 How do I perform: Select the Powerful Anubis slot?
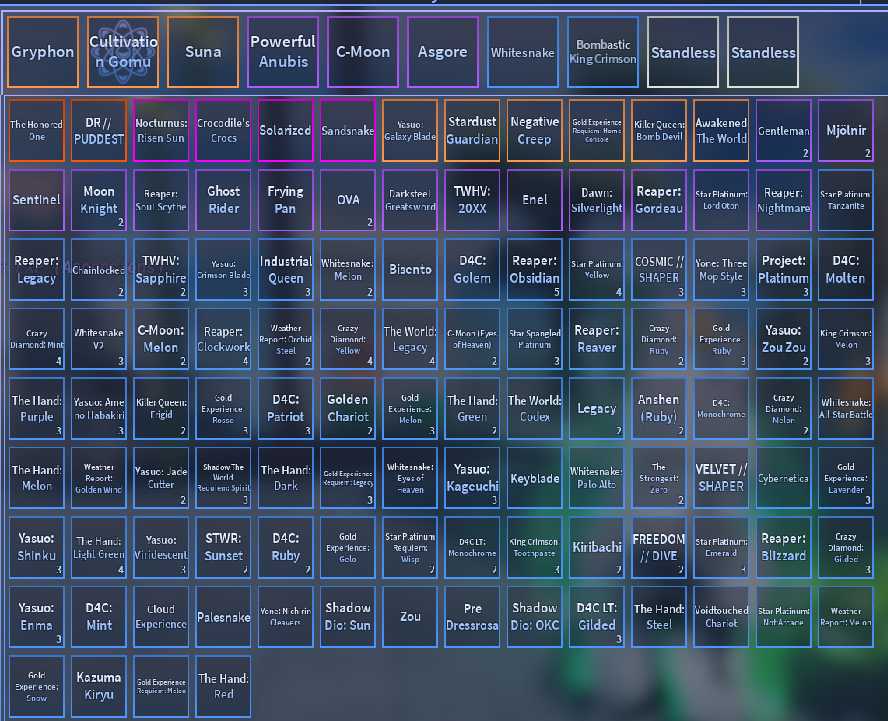[283, 52]
